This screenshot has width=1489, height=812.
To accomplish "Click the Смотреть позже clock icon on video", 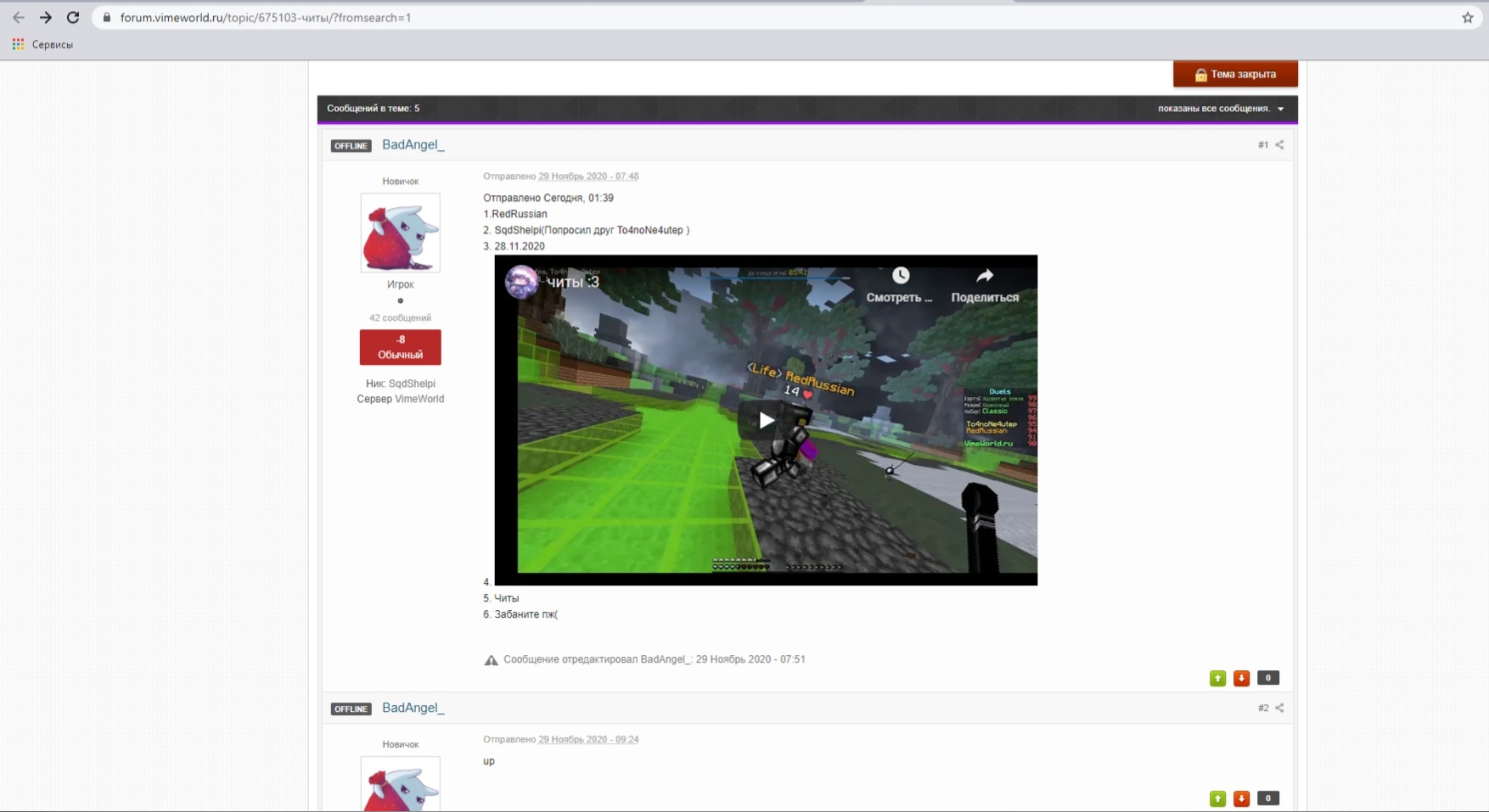I will pos(900,276).
